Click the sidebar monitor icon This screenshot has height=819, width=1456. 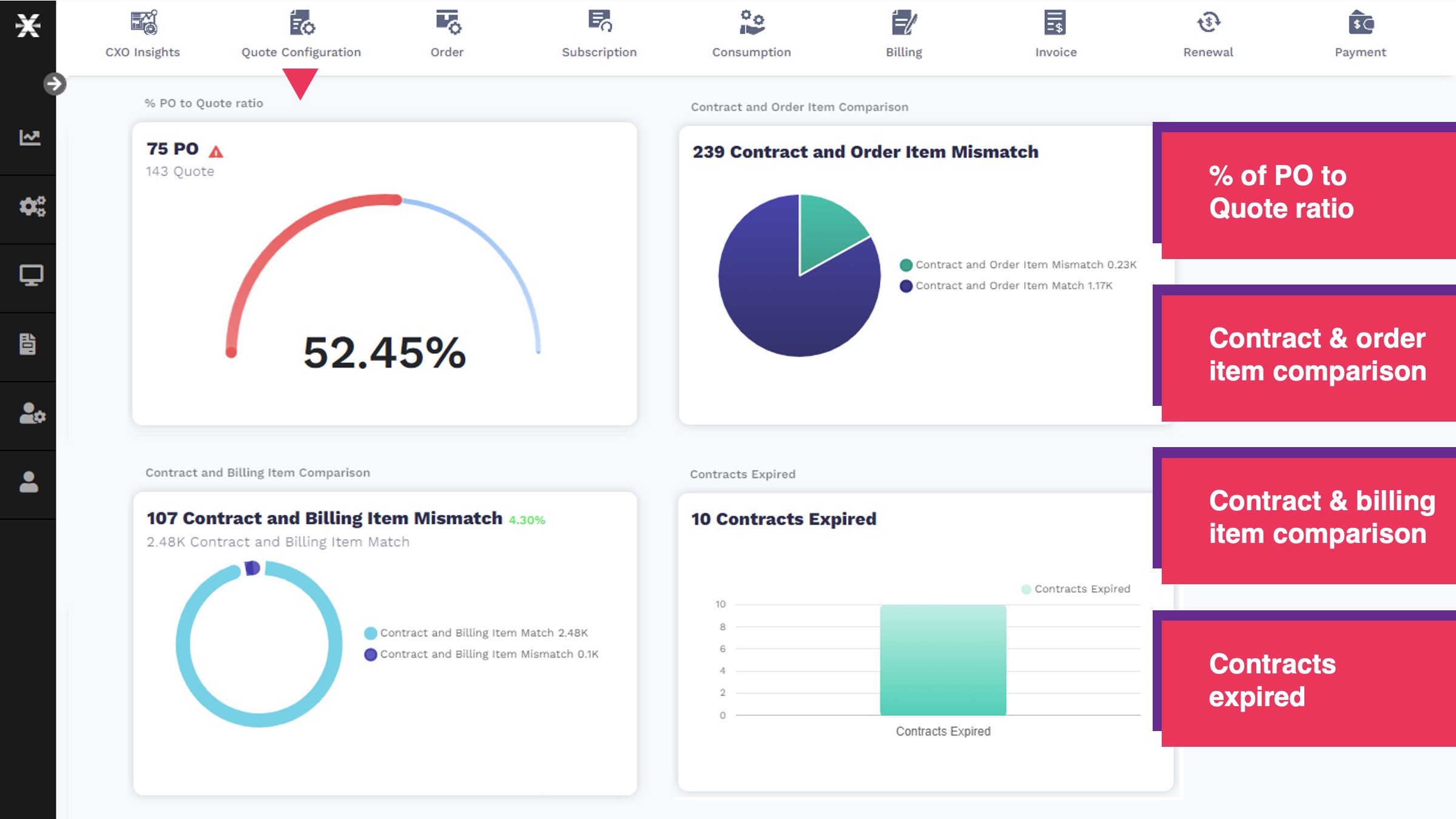(30, 275)
